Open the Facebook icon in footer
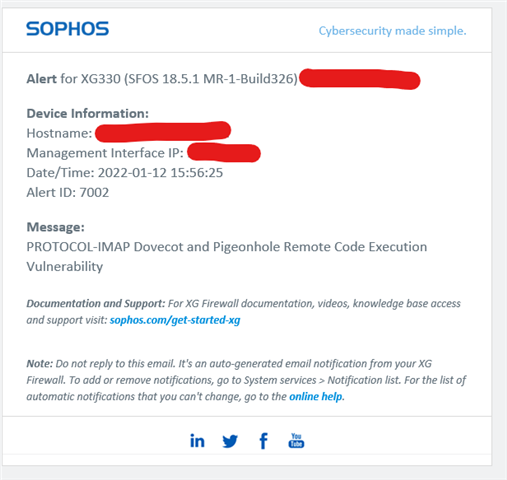 click(263, 441)
